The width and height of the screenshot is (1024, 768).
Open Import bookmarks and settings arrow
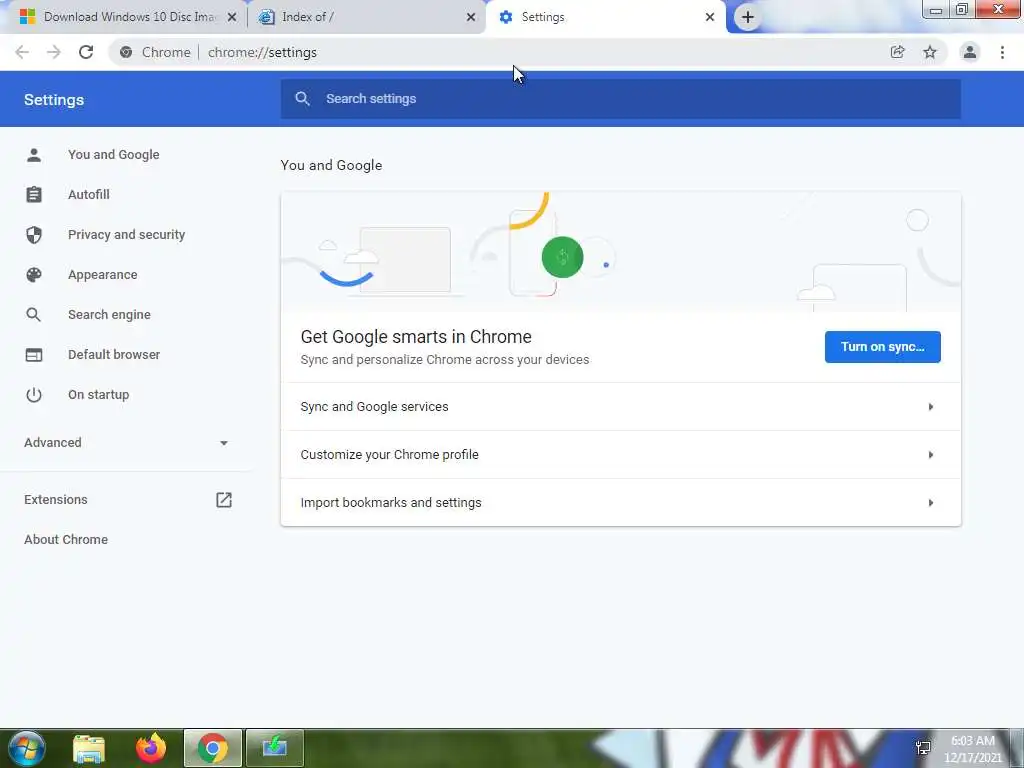[931, 503]
